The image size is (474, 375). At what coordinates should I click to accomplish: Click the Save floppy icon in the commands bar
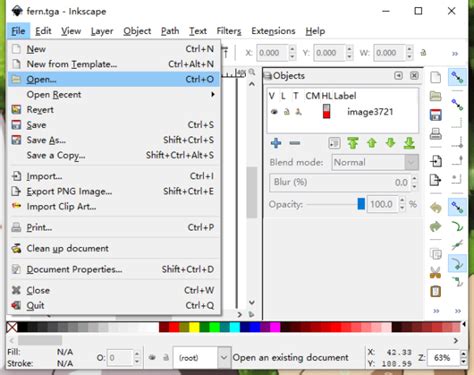(436, 115)
